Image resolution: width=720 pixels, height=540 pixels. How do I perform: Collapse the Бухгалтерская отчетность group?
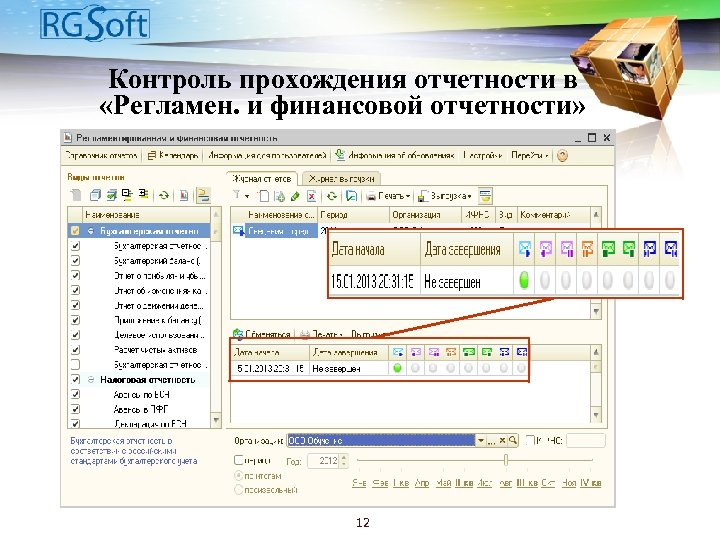[90, 231]
